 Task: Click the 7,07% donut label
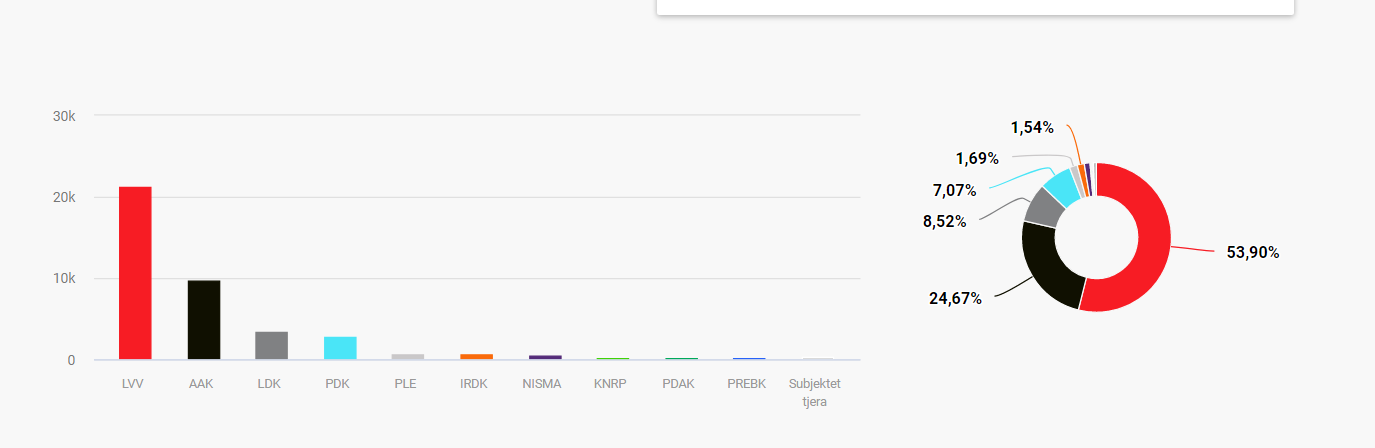tap(954, 190)
